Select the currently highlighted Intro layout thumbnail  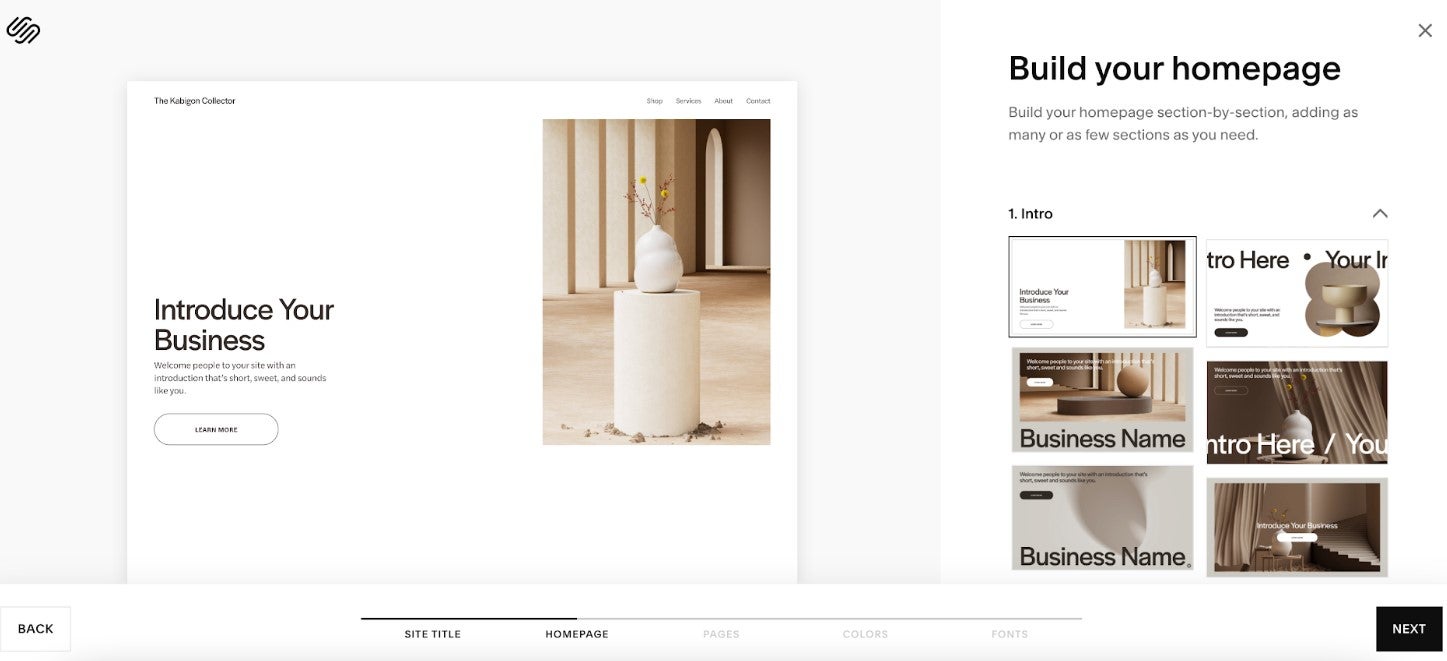pos(1102,286)
